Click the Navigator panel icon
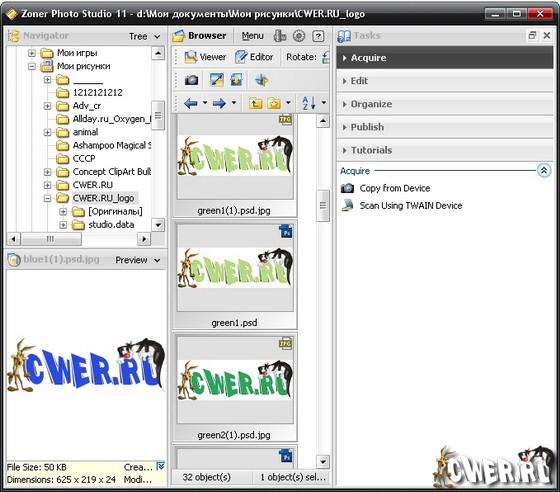This screenshot has width=560, height=492. pyautogui.click(x=14, y=36)
